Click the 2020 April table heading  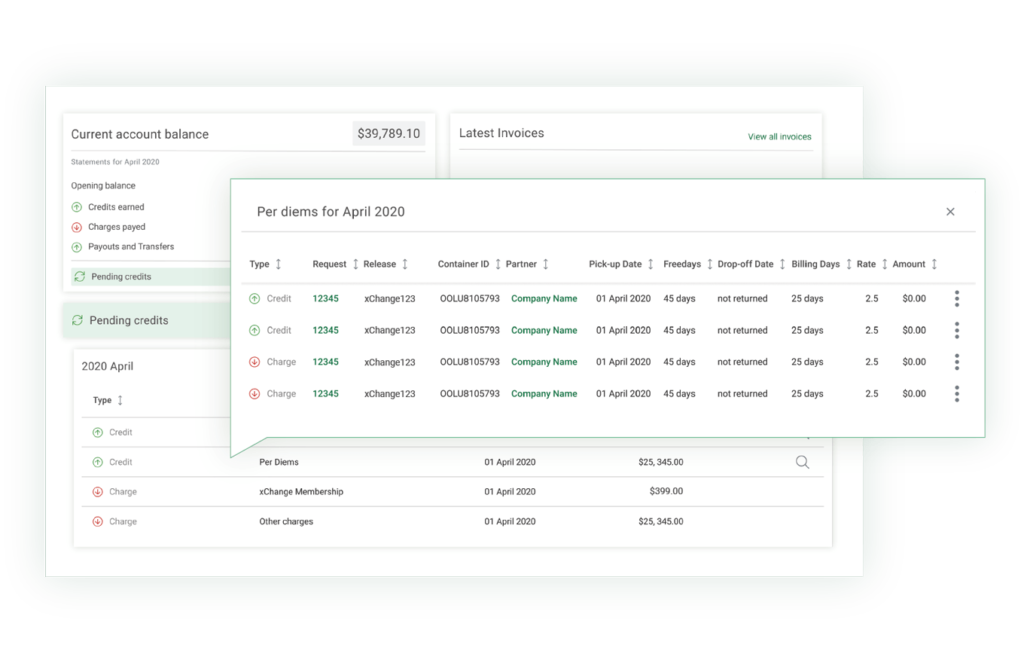[x=108, y=366]
